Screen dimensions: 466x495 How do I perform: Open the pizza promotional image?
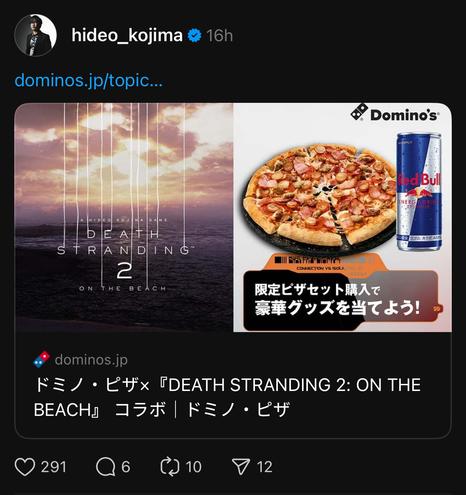(343, 217)
